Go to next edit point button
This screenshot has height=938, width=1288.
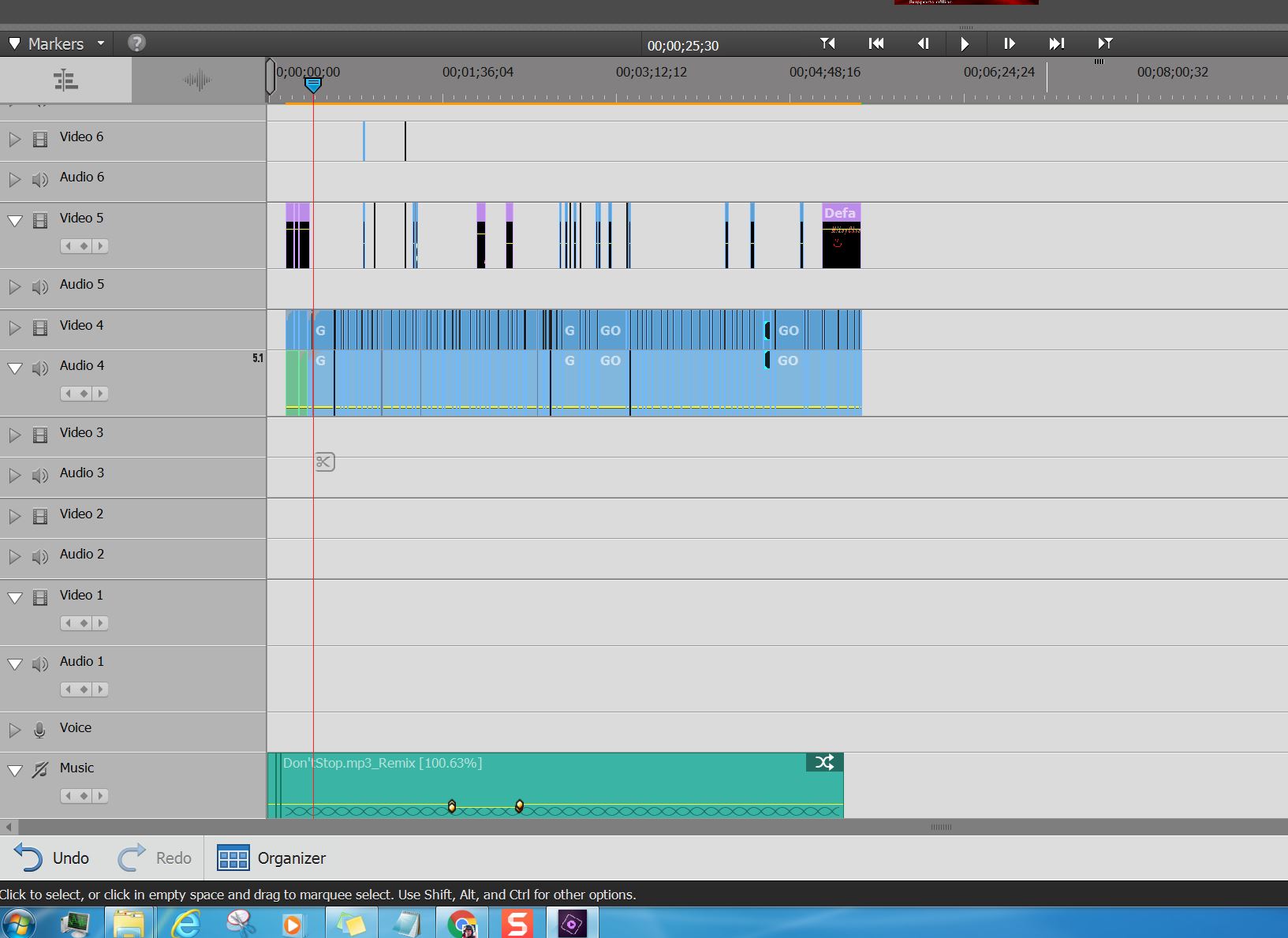[x=1105, y=43]
